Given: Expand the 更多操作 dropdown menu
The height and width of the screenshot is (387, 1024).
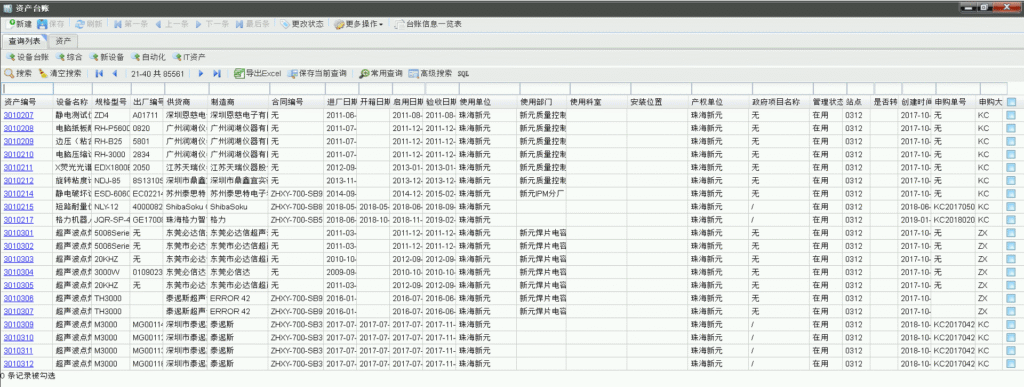Looking at the screenshot, I should (359, 24).
